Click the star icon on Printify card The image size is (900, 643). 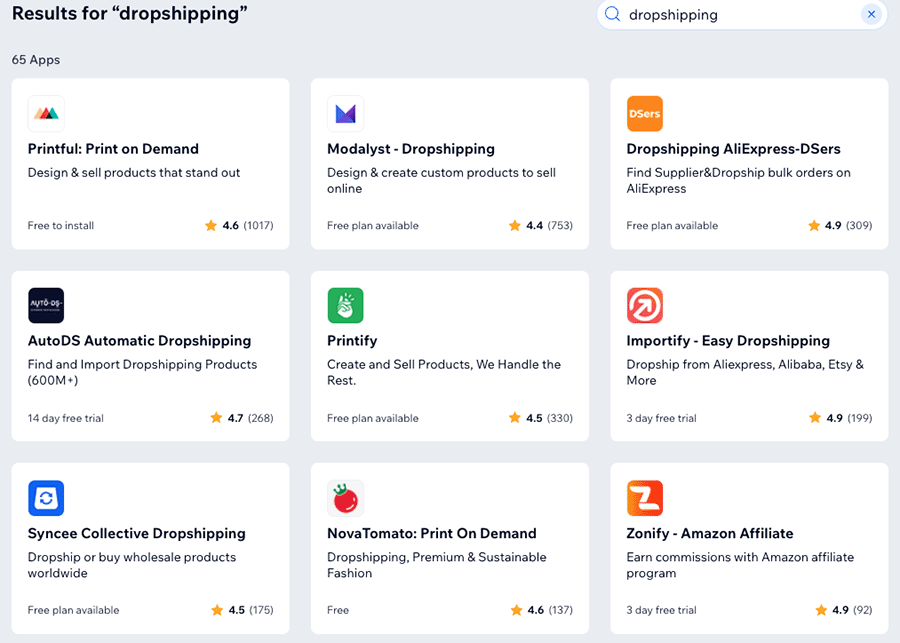(x=515, y=418)
